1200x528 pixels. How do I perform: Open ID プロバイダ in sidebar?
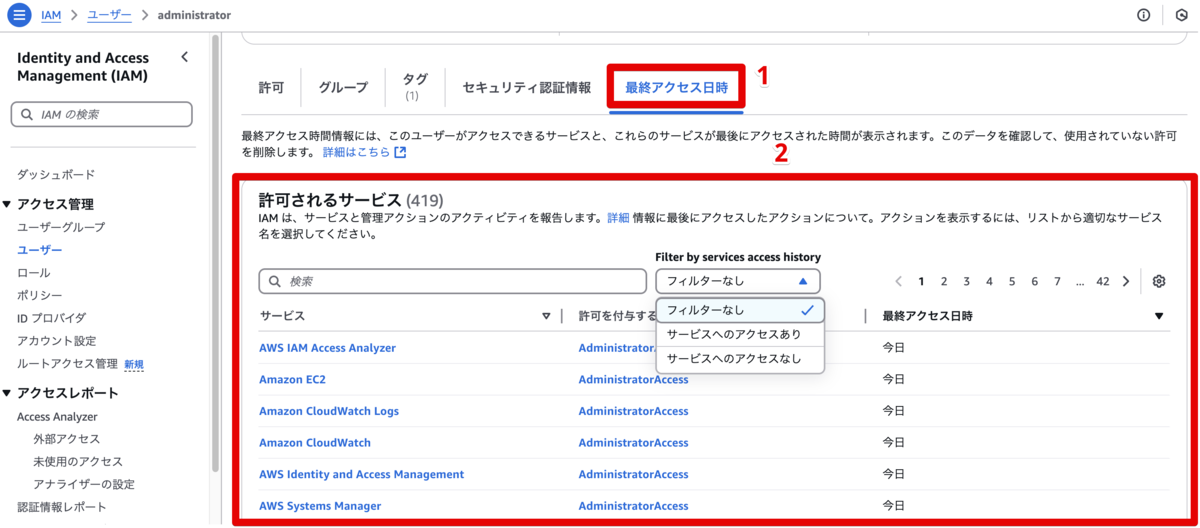[x=51, y=318]
